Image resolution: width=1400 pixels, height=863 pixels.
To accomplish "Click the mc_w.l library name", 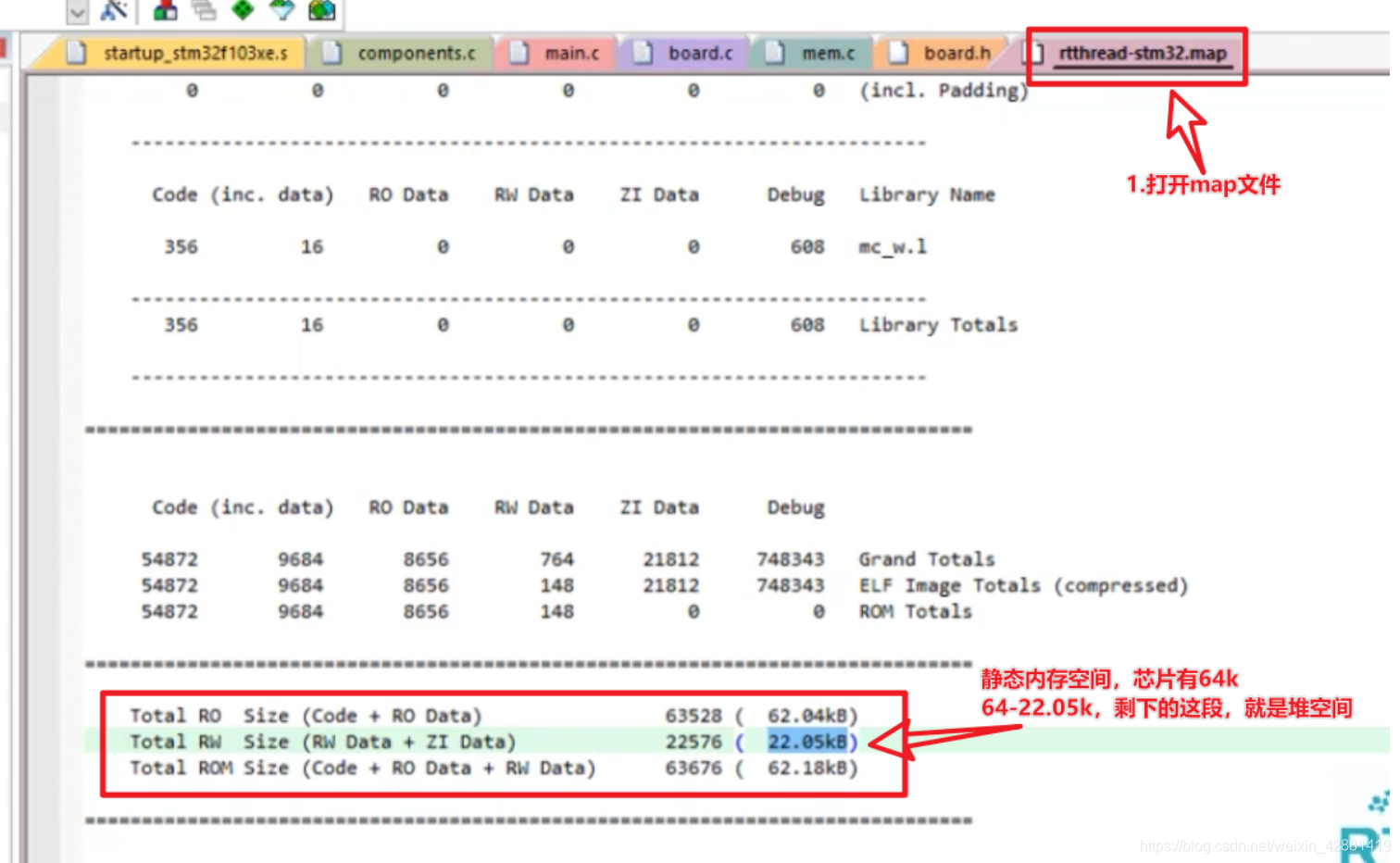I will point(893,247).
